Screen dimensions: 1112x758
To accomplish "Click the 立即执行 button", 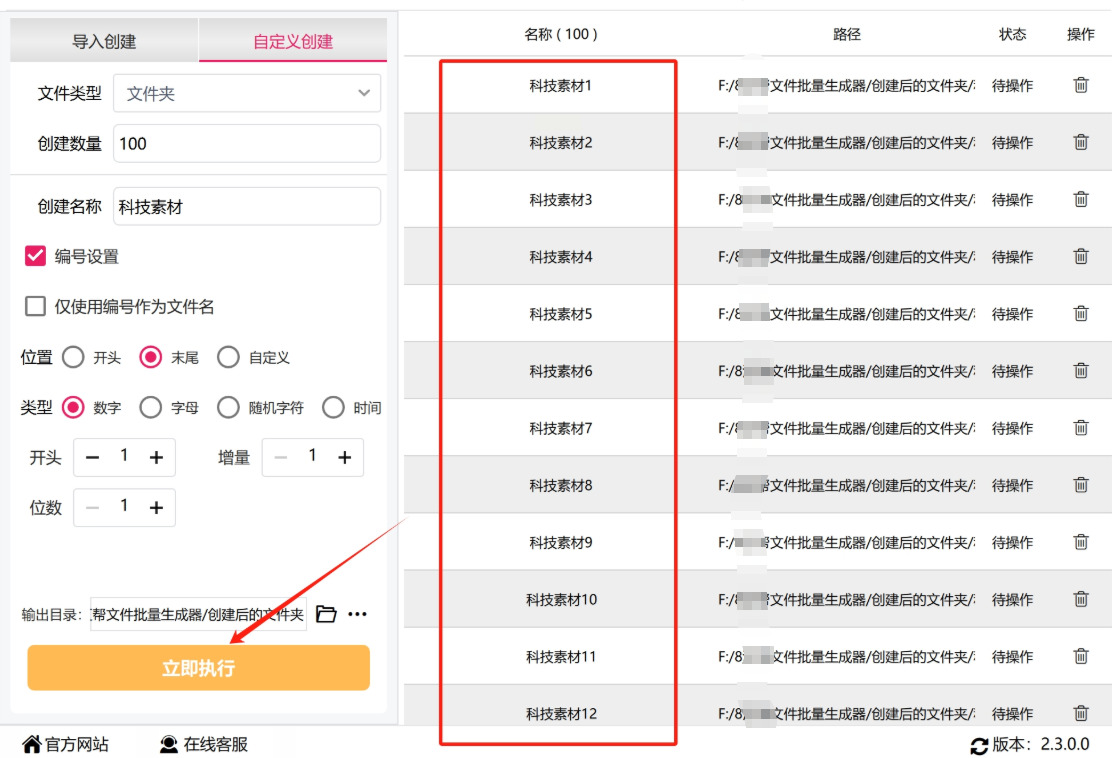I will click(198, 668).
